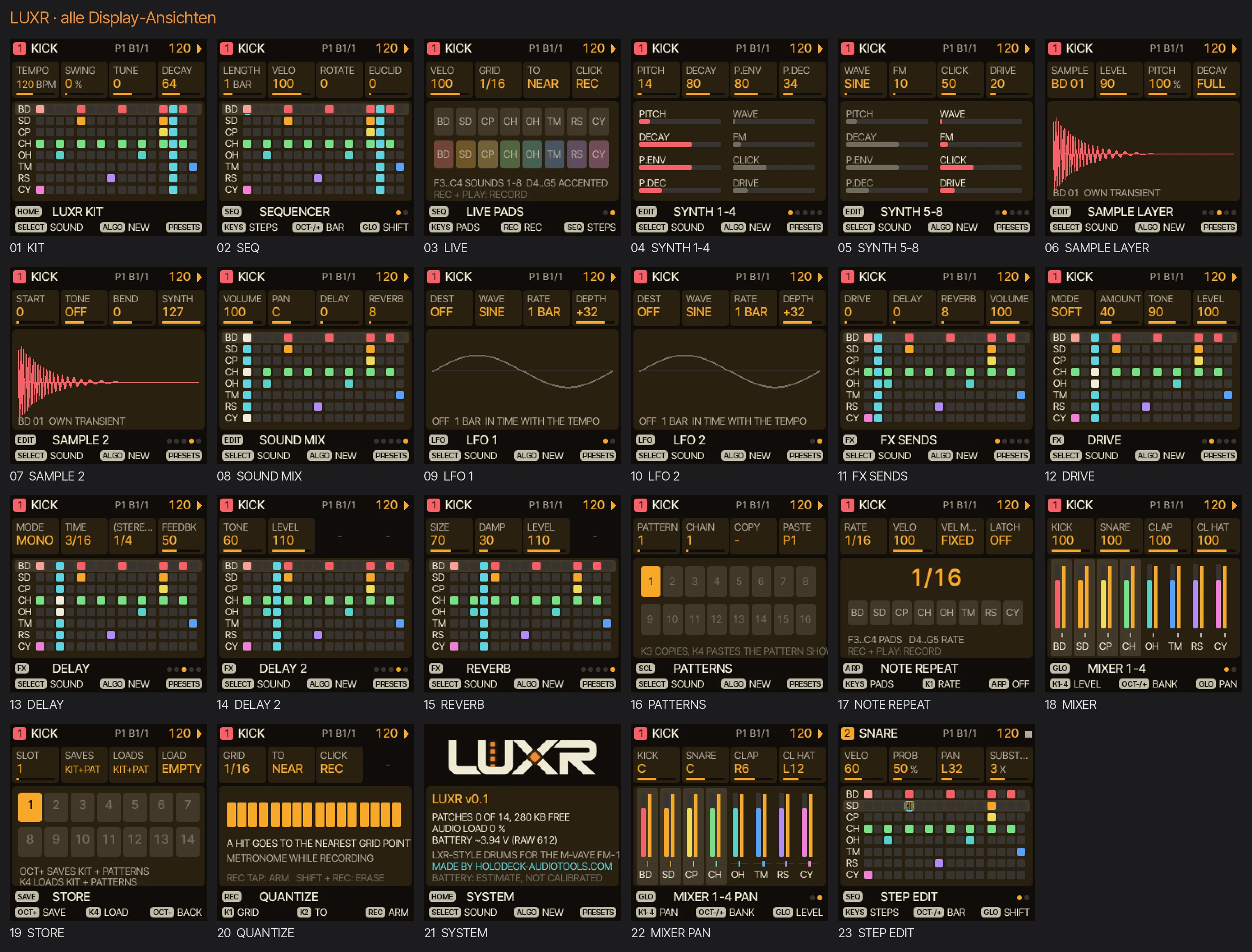Click the track 1 badge in LIVE PADS header
Screen dimensions: 1252x952
pos(434,49)
